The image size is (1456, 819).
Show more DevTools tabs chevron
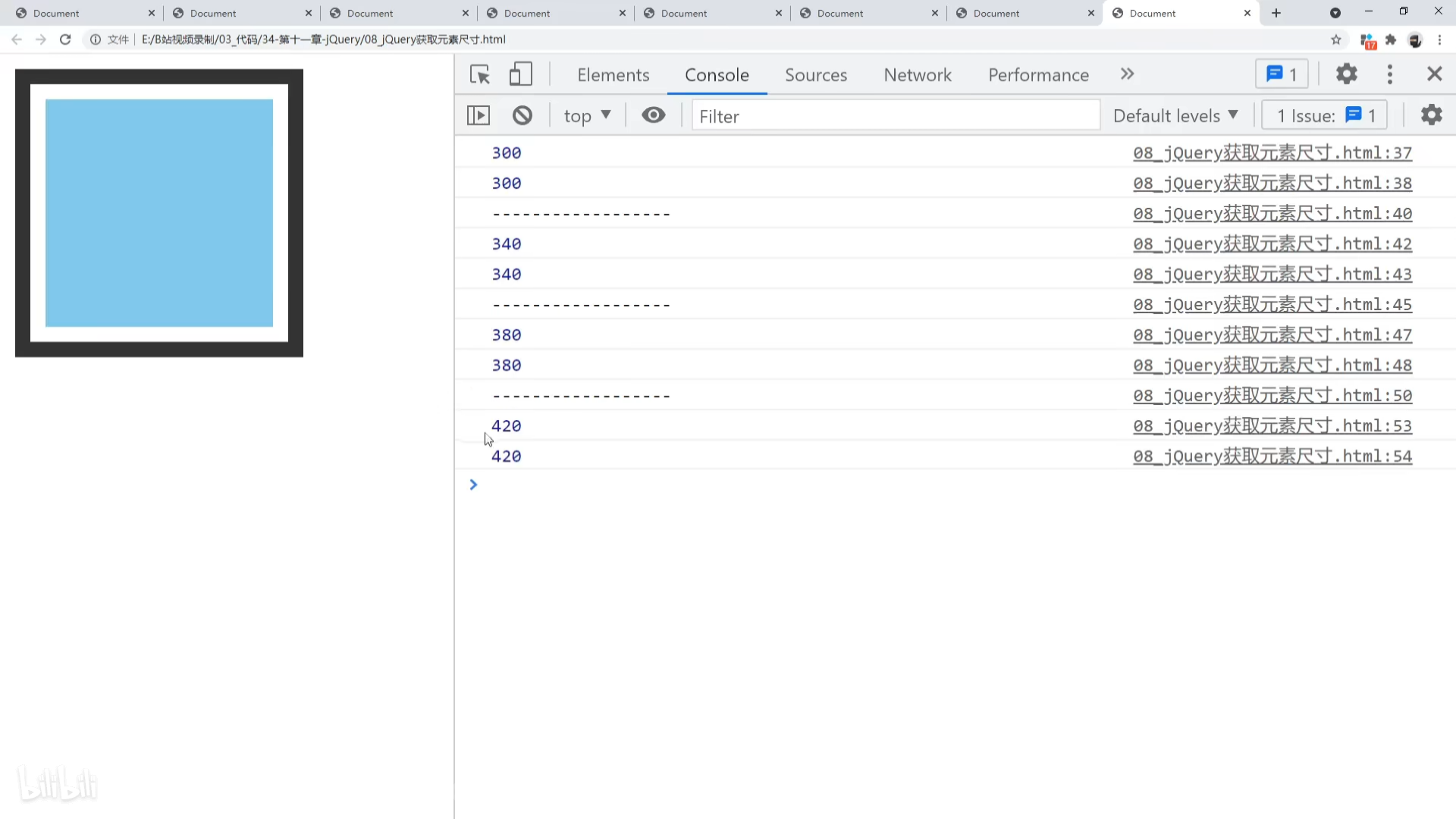point(1127,74)
